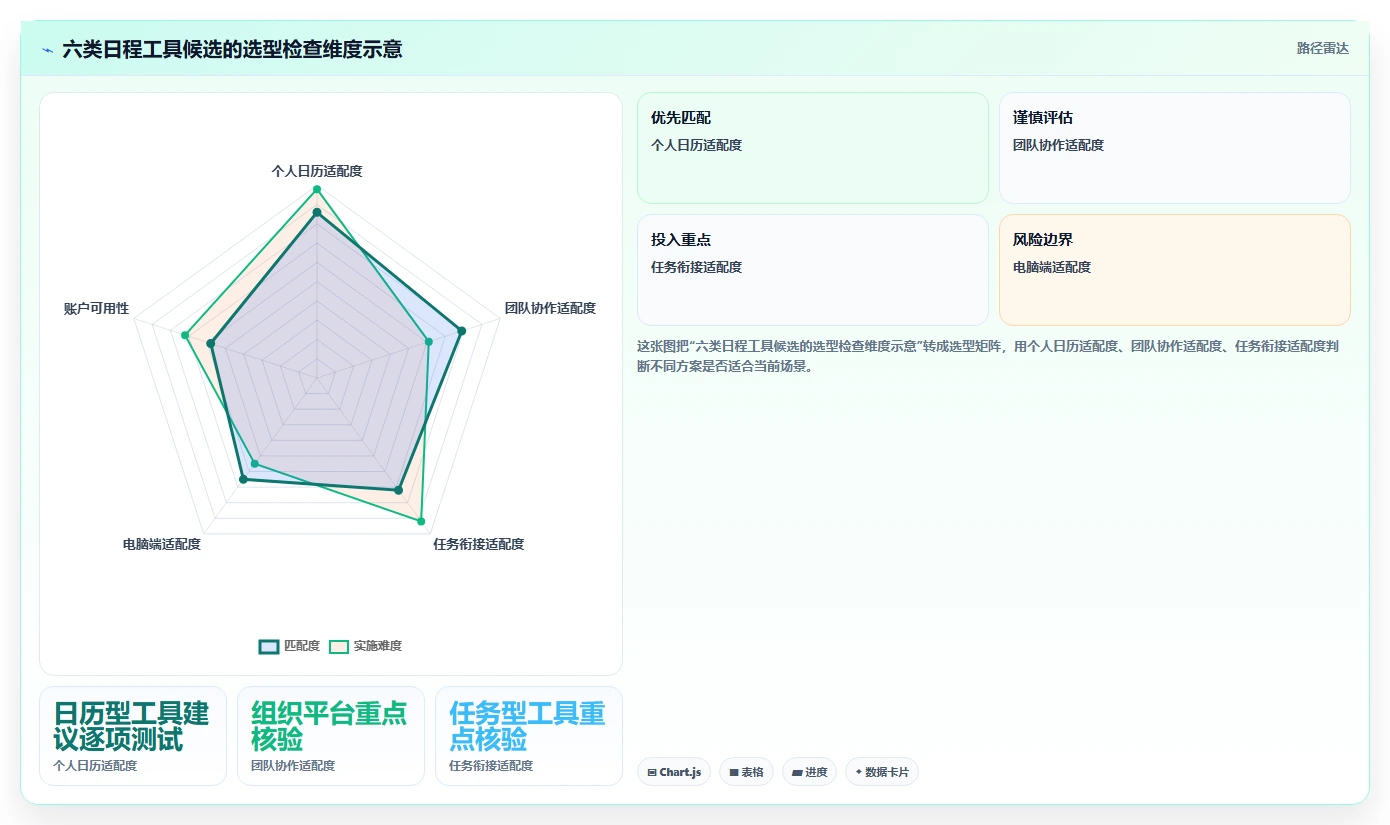This screenshot has height=825, width=1390.
Task: Click the dark 匹配度 point on 团队协作适配度 axis
Action: pos(461,331)
